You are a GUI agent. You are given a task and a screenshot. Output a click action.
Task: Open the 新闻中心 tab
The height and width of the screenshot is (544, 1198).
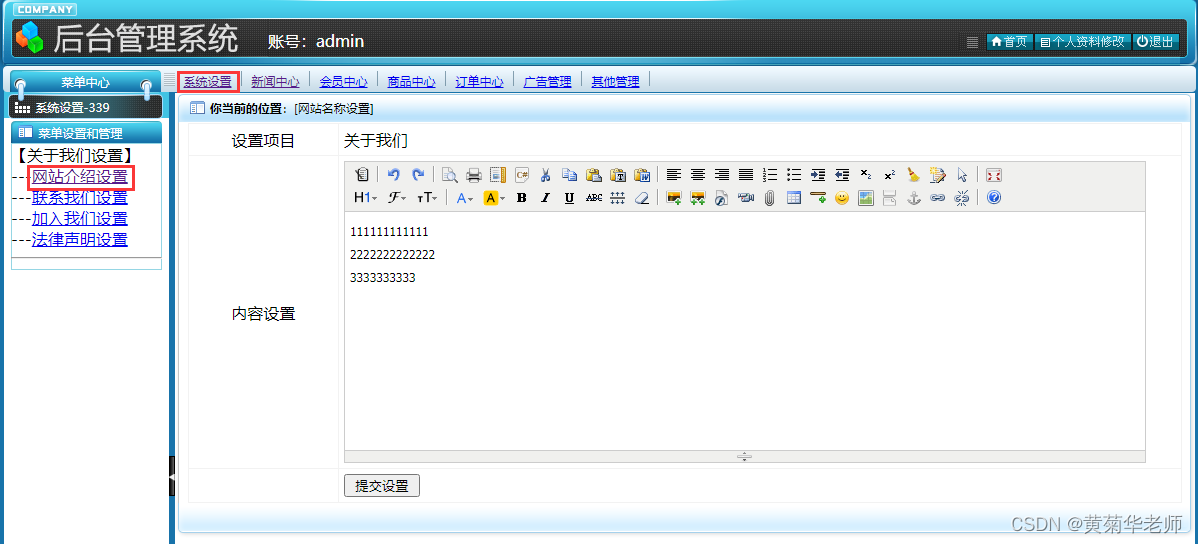pyautogui.click(x=275, y=82)
